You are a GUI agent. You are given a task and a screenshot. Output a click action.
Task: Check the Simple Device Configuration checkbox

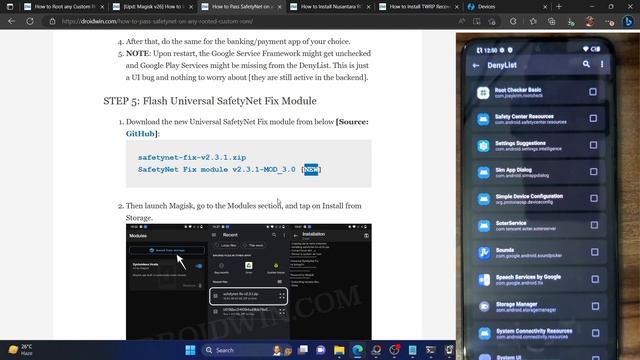(594, 198)
